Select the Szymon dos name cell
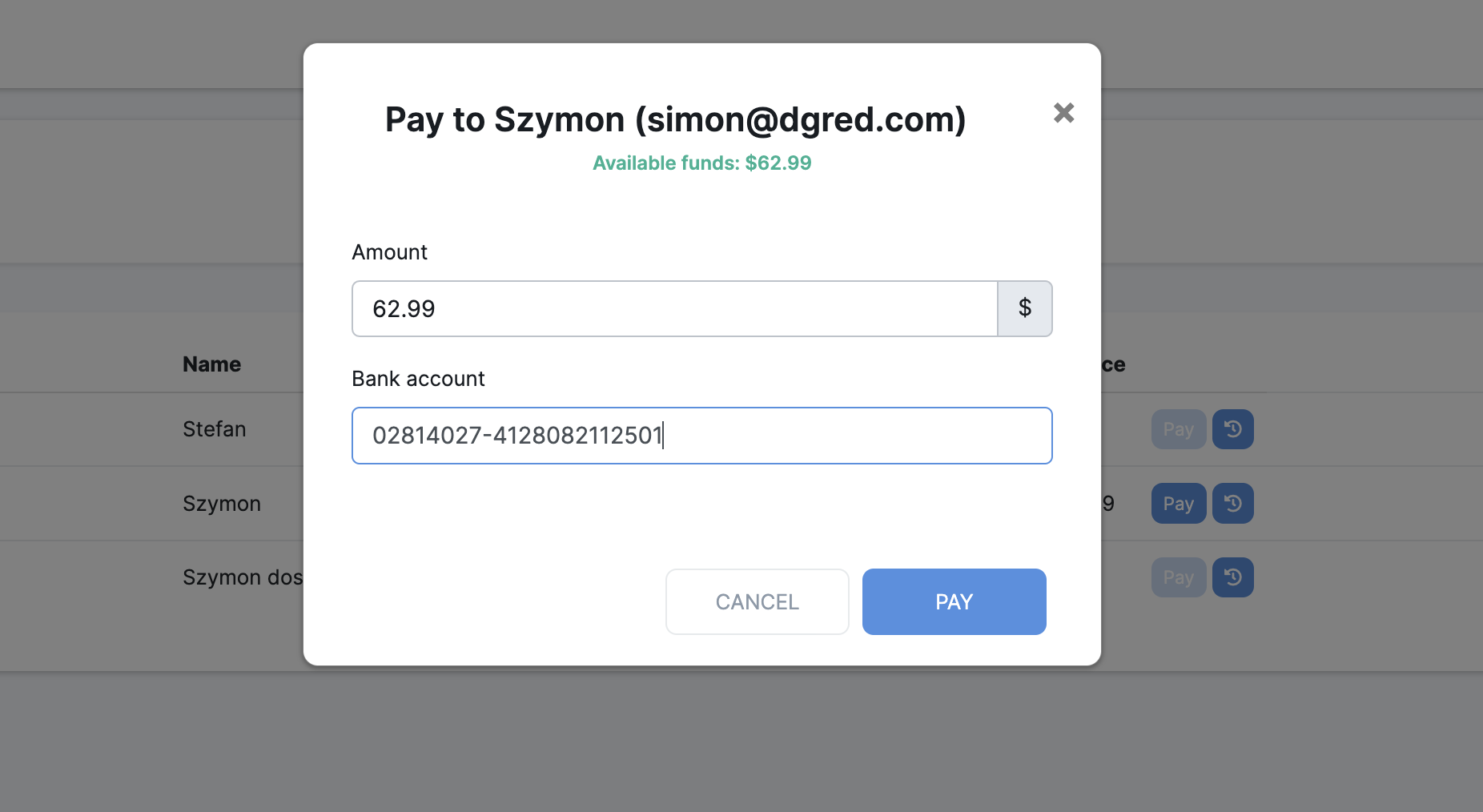Screen dimensions: 1483x812 242,577
